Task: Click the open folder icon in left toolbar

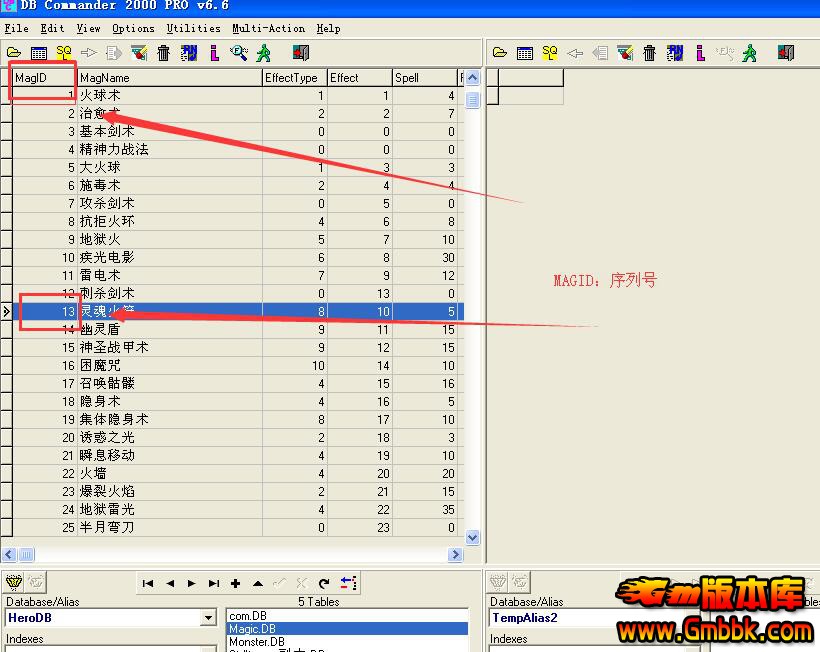Action: [x=13, y=53]
